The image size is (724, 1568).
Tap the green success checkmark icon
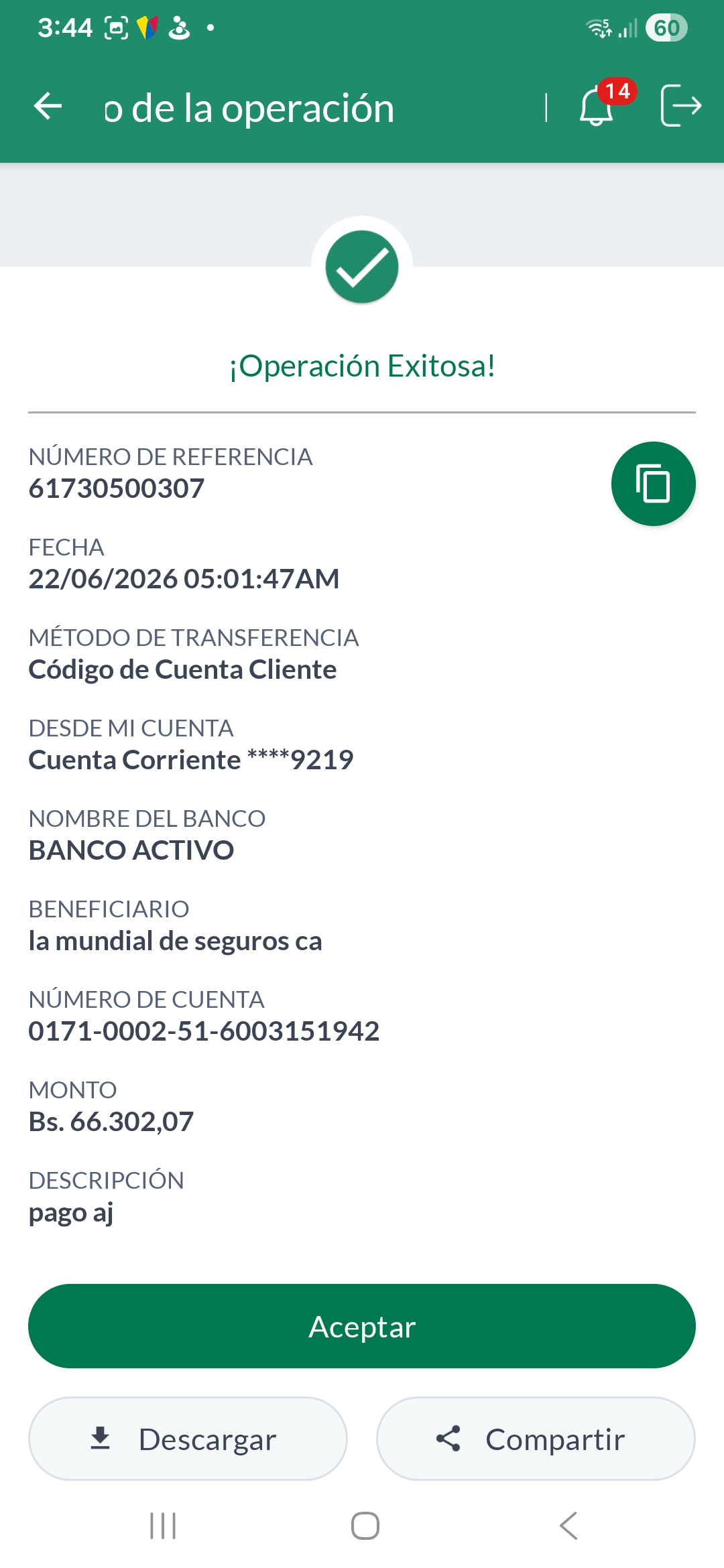pos(362,267)
